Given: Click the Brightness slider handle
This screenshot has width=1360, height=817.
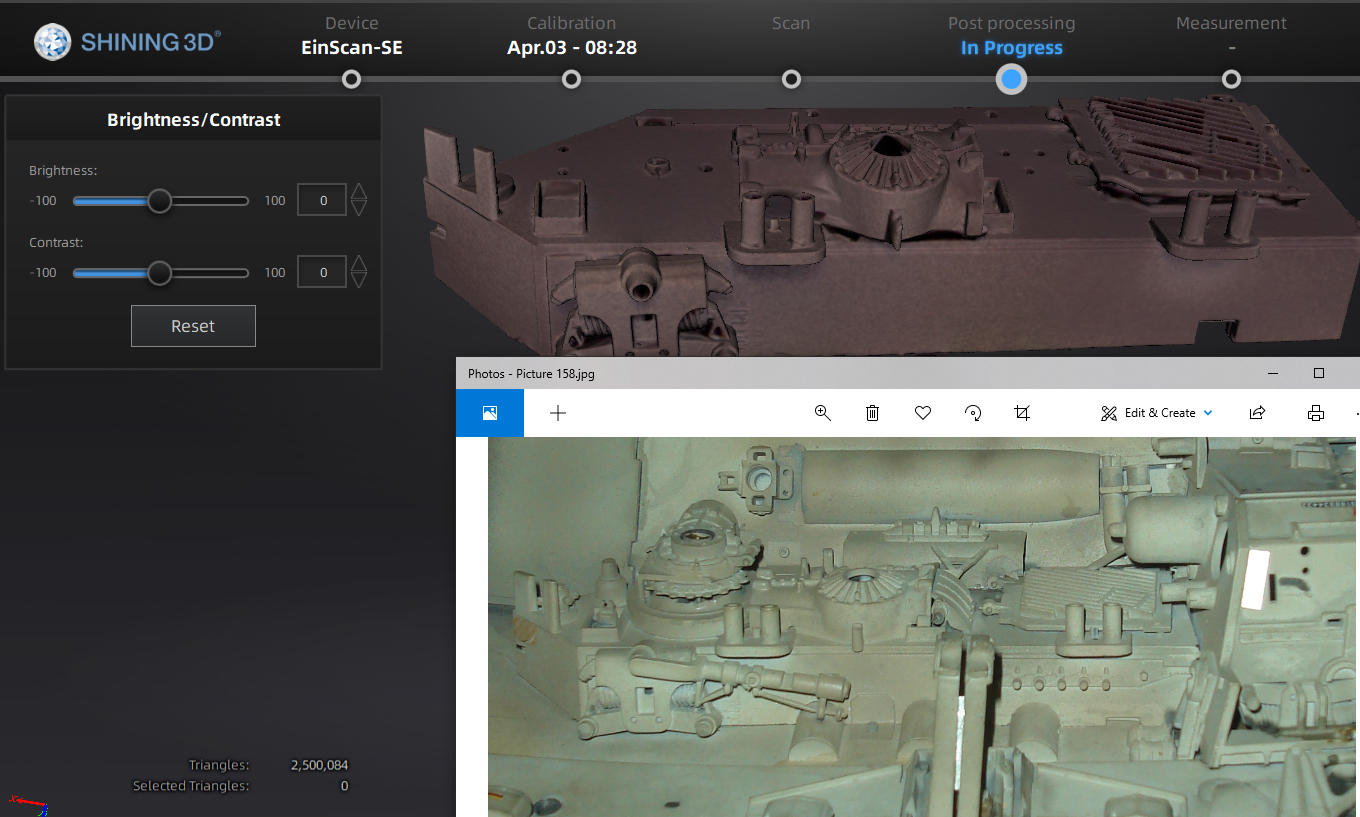Looking at the screenshot, I should [160, 201].
